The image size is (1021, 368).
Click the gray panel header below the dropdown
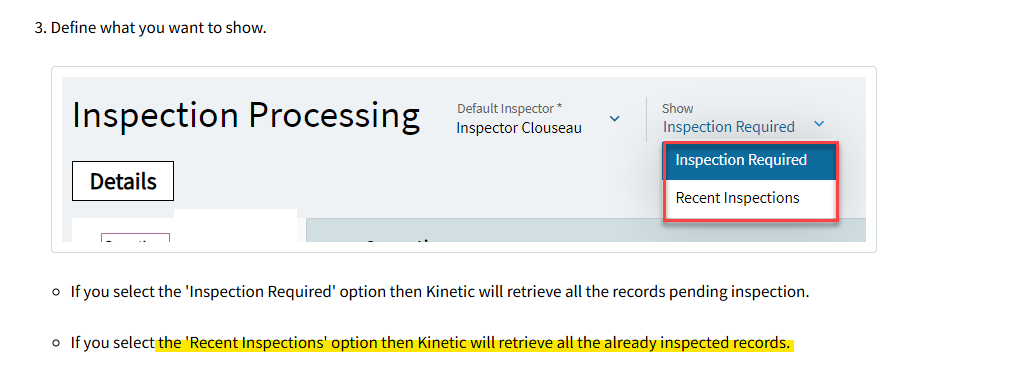coord(586,230)
